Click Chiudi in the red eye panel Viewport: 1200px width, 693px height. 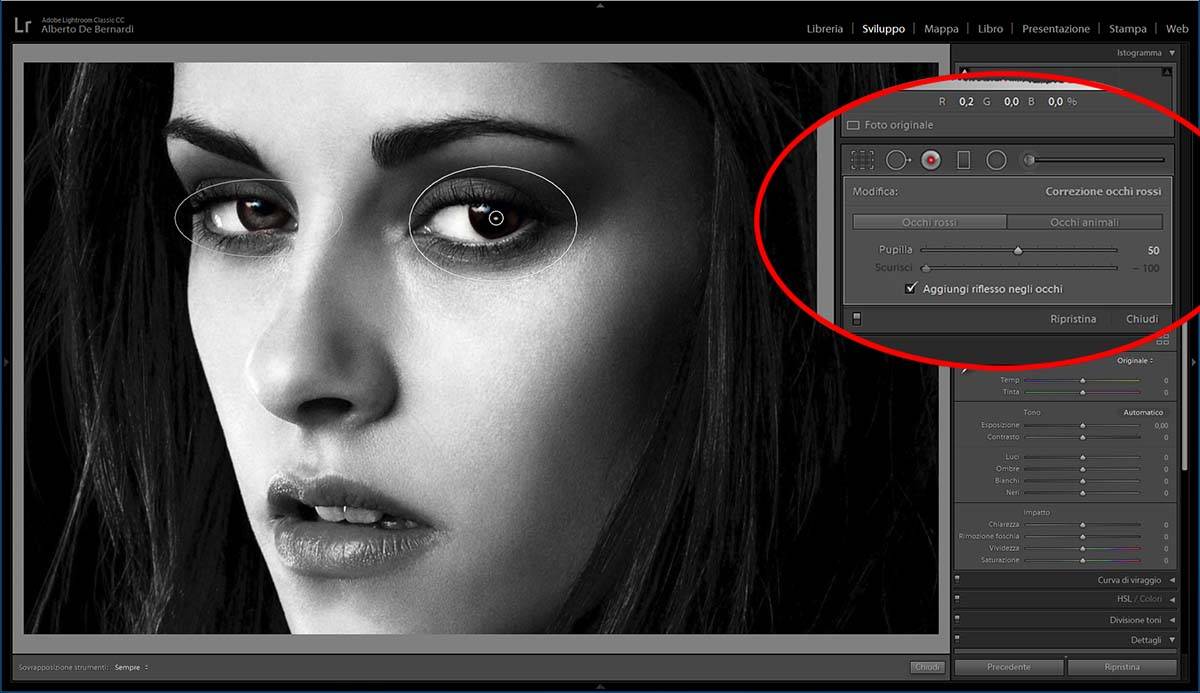click(1141, 319)
